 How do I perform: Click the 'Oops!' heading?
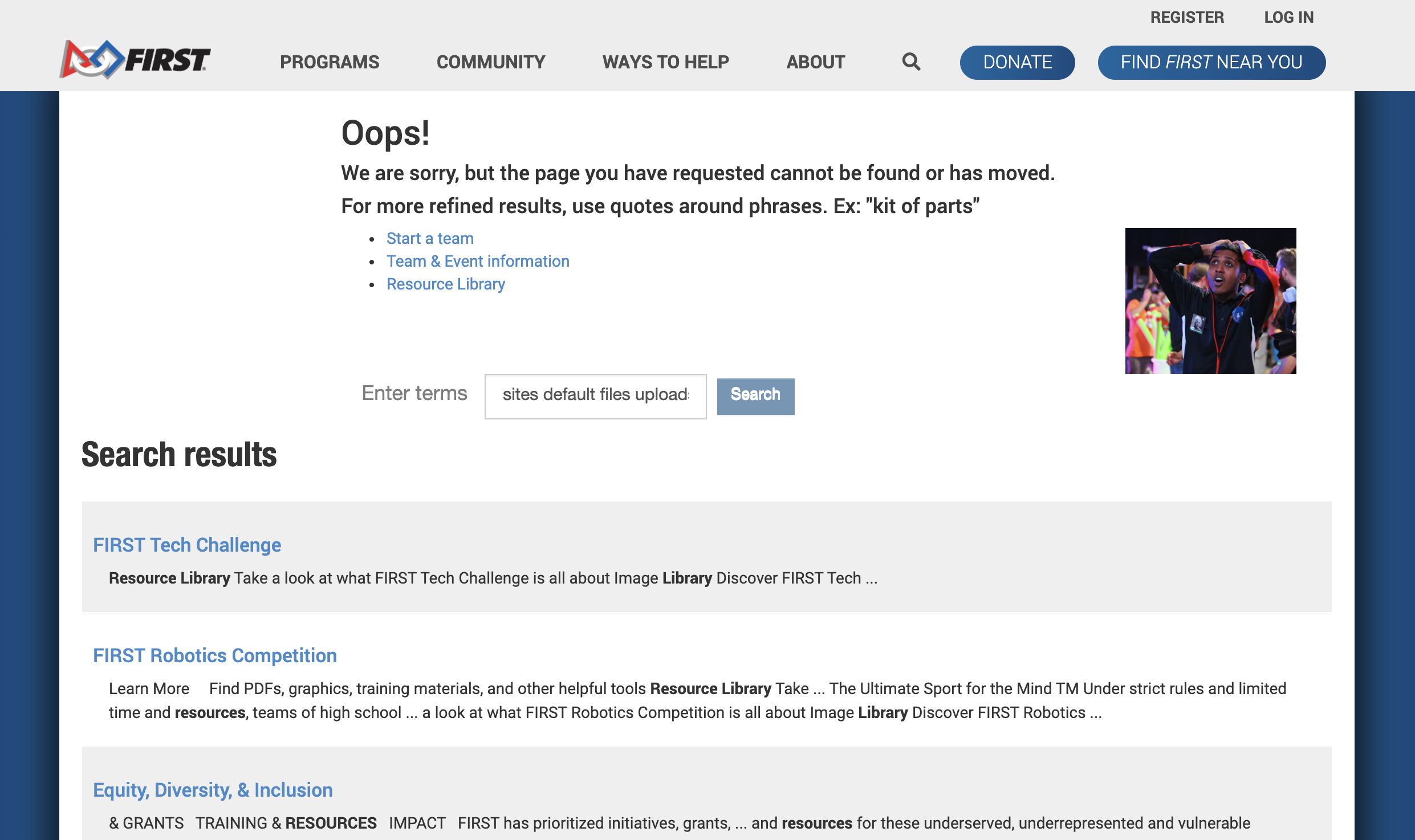click(x=385, y=133)
